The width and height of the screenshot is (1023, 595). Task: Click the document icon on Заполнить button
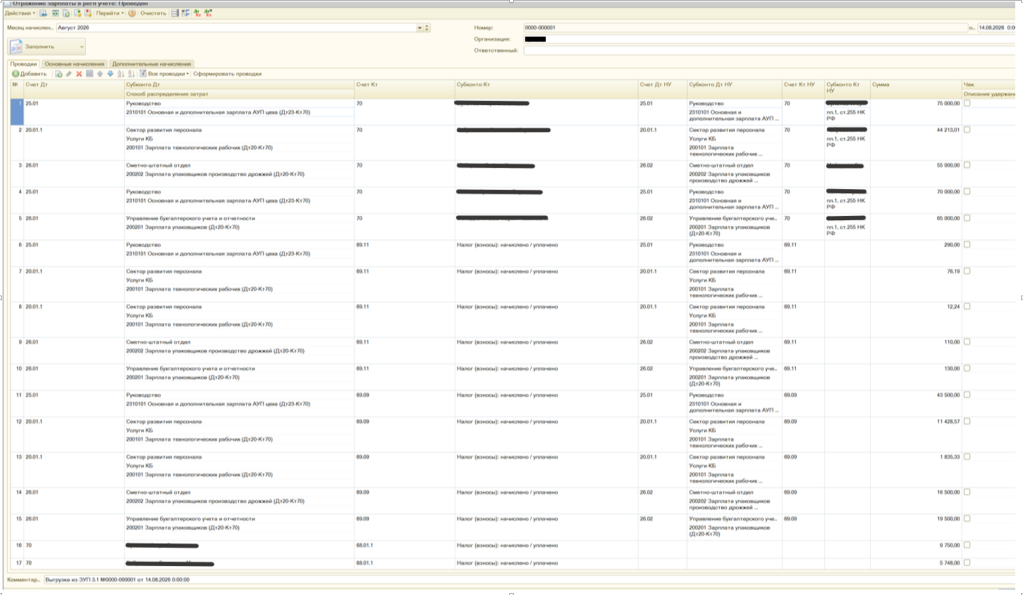16,46
